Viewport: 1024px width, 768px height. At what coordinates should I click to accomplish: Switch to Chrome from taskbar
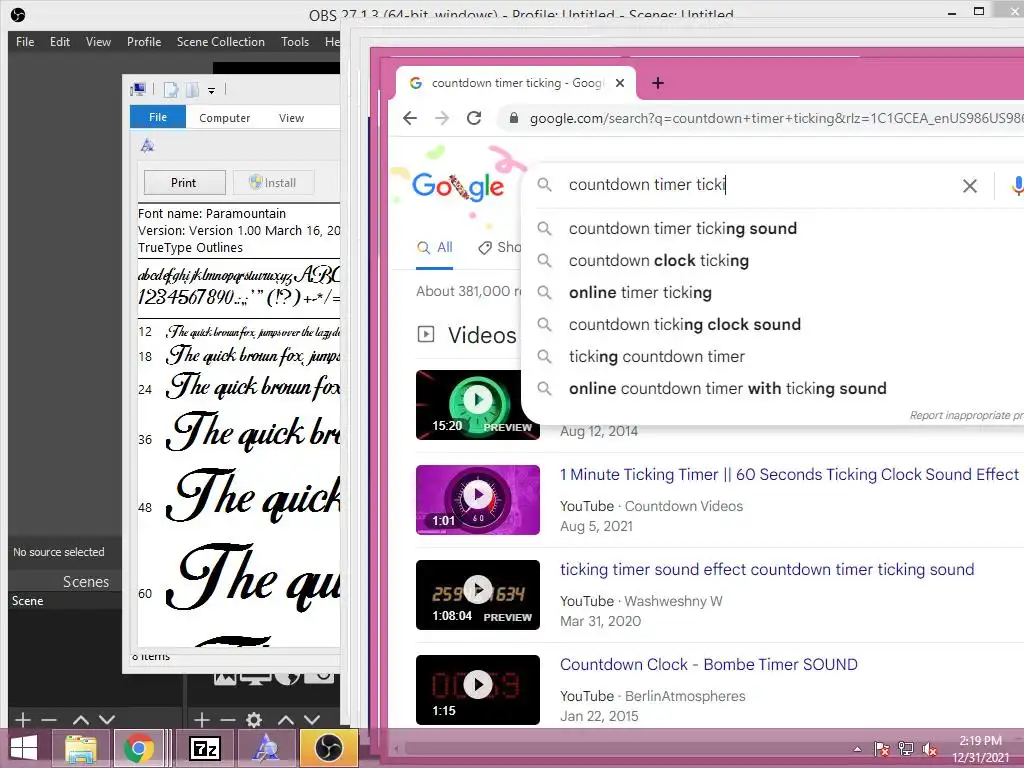[x=138, y=748]
